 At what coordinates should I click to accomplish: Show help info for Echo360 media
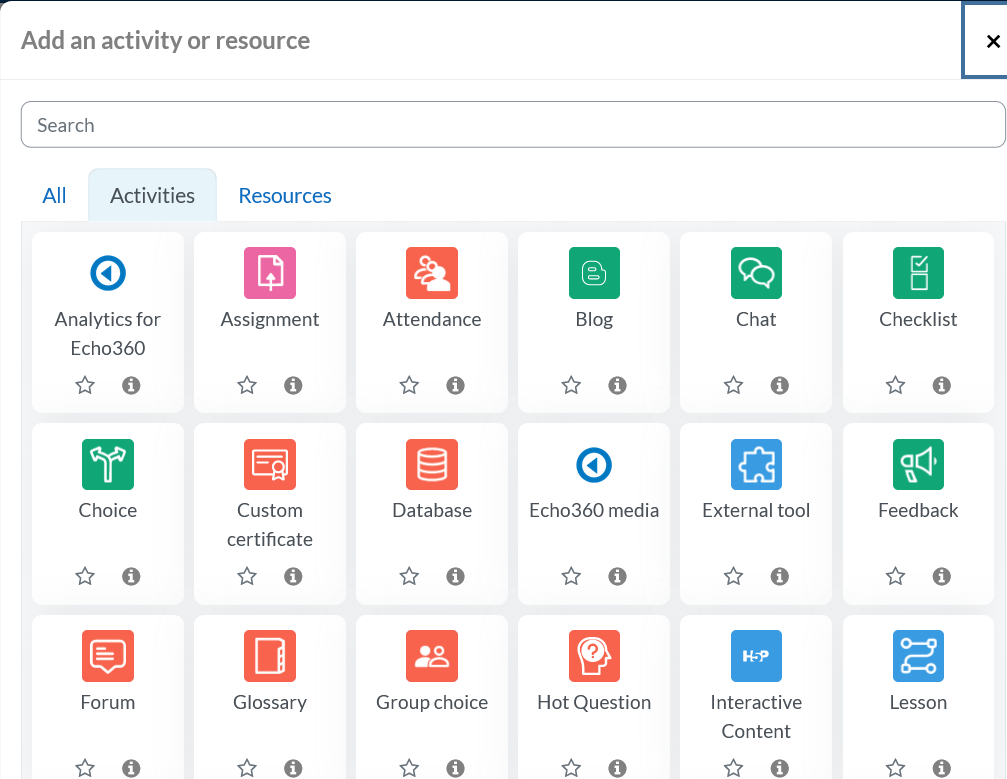617,576
